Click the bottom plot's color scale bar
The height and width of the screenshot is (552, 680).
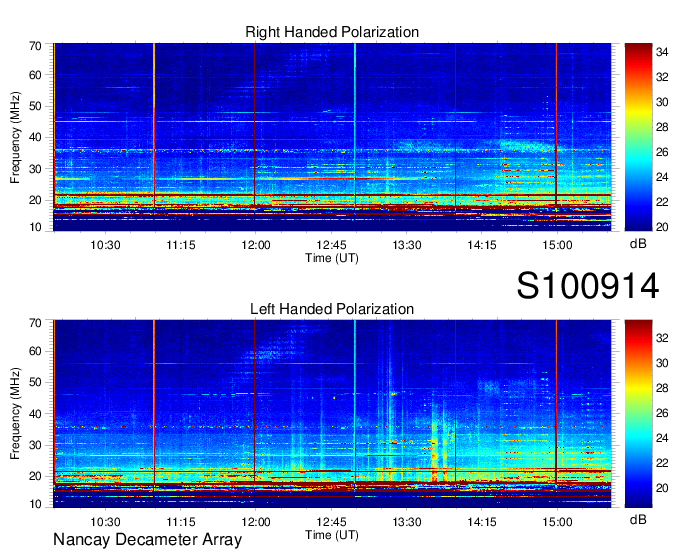coord(638,414)
